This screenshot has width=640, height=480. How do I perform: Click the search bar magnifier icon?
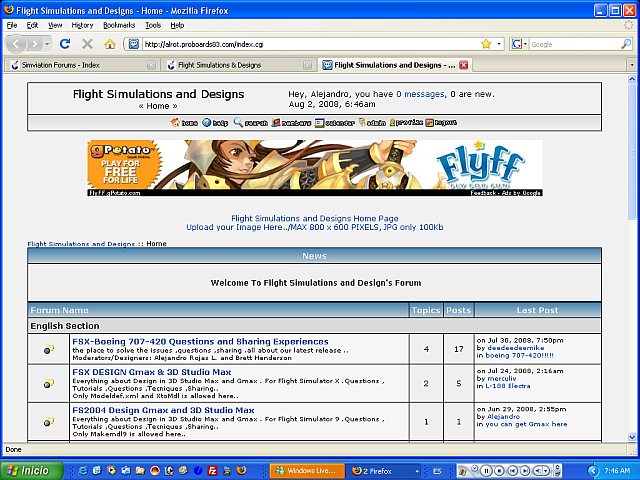[626, 44]
